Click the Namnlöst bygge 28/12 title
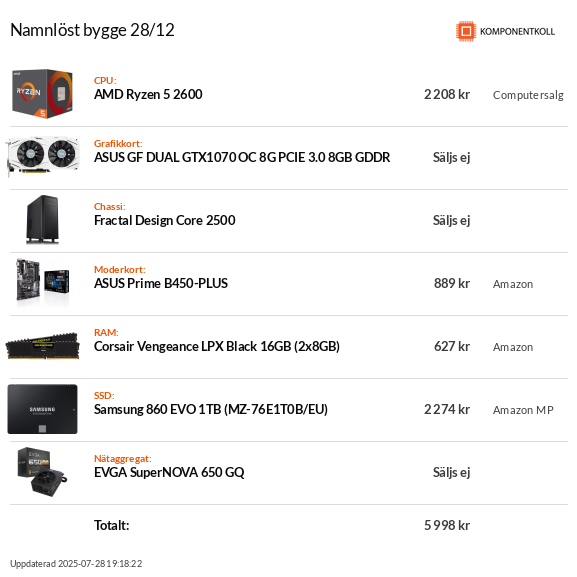Screen dimensions: 577x577 [x=92, y=30]
